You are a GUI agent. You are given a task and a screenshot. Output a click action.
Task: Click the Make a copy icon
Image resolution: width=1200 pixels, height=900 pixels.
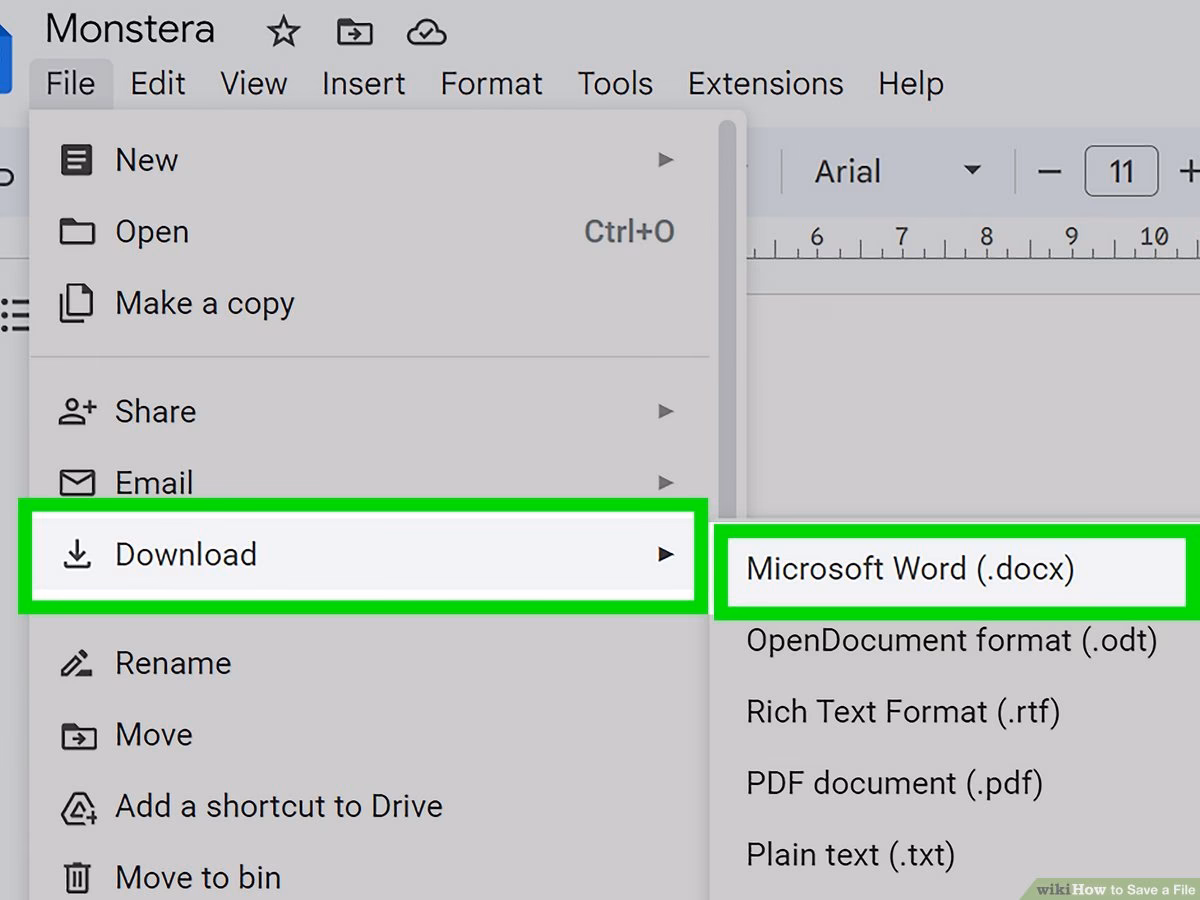click(77, 304)
